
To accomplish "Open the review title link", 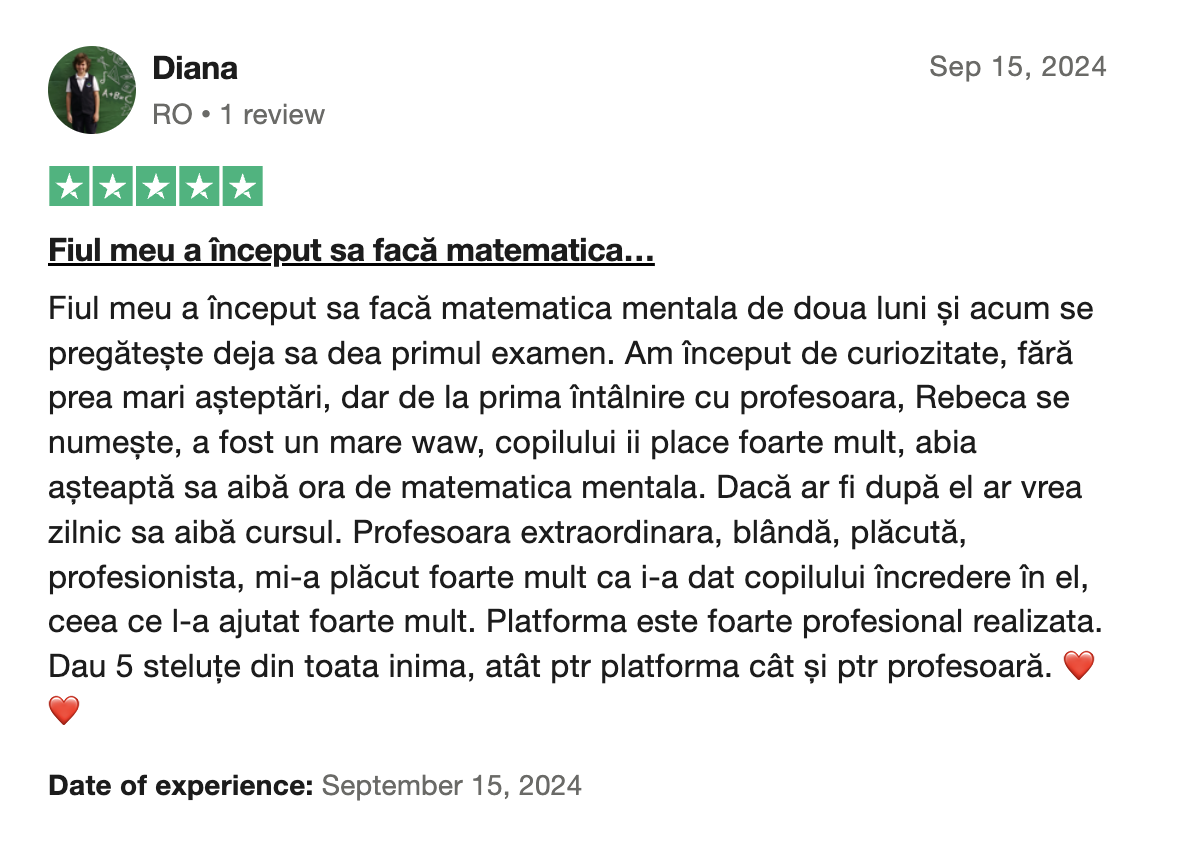I will point(351,250).
